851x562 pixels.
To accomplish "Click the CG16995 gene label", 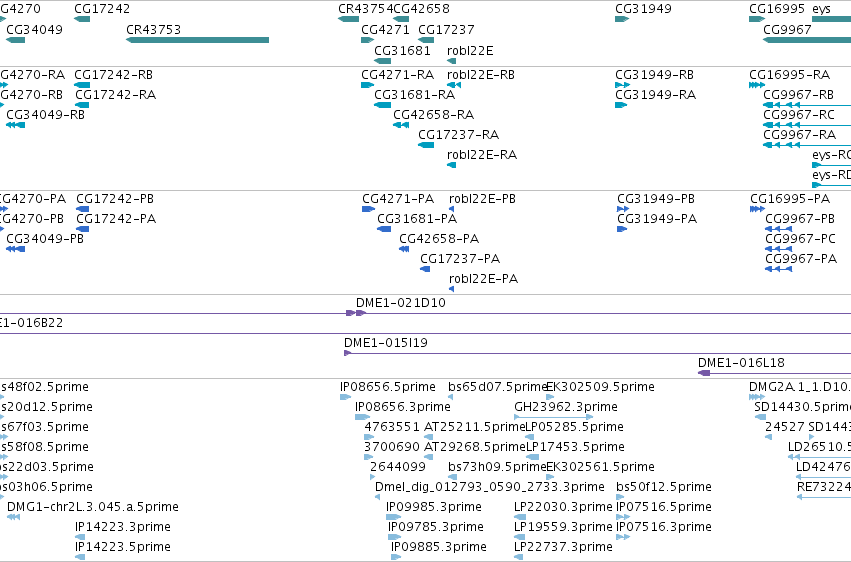I will [777, 9].
